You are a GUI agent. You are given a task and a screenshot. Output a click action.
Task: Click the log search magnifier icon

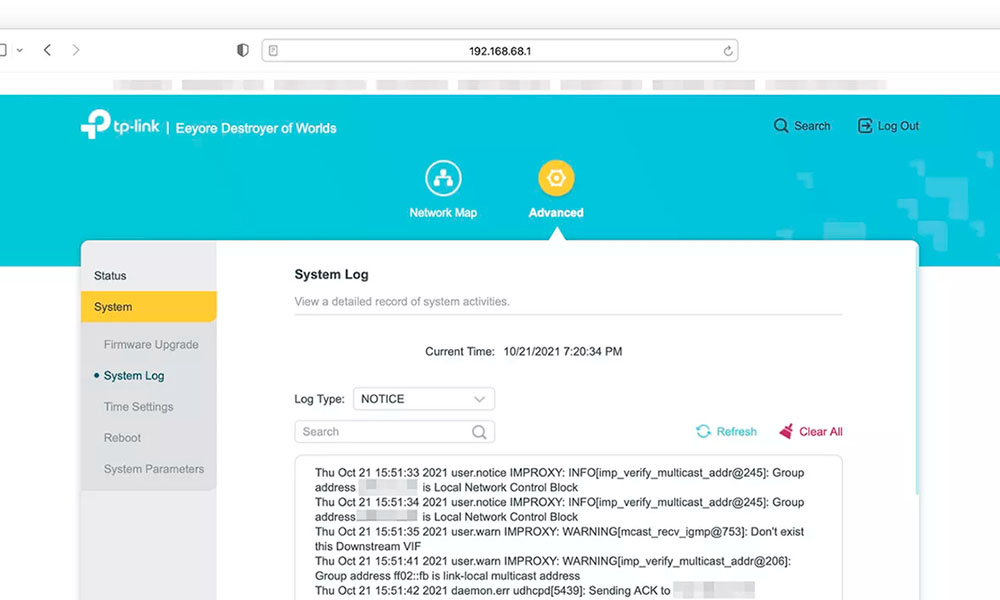(479, 432)
